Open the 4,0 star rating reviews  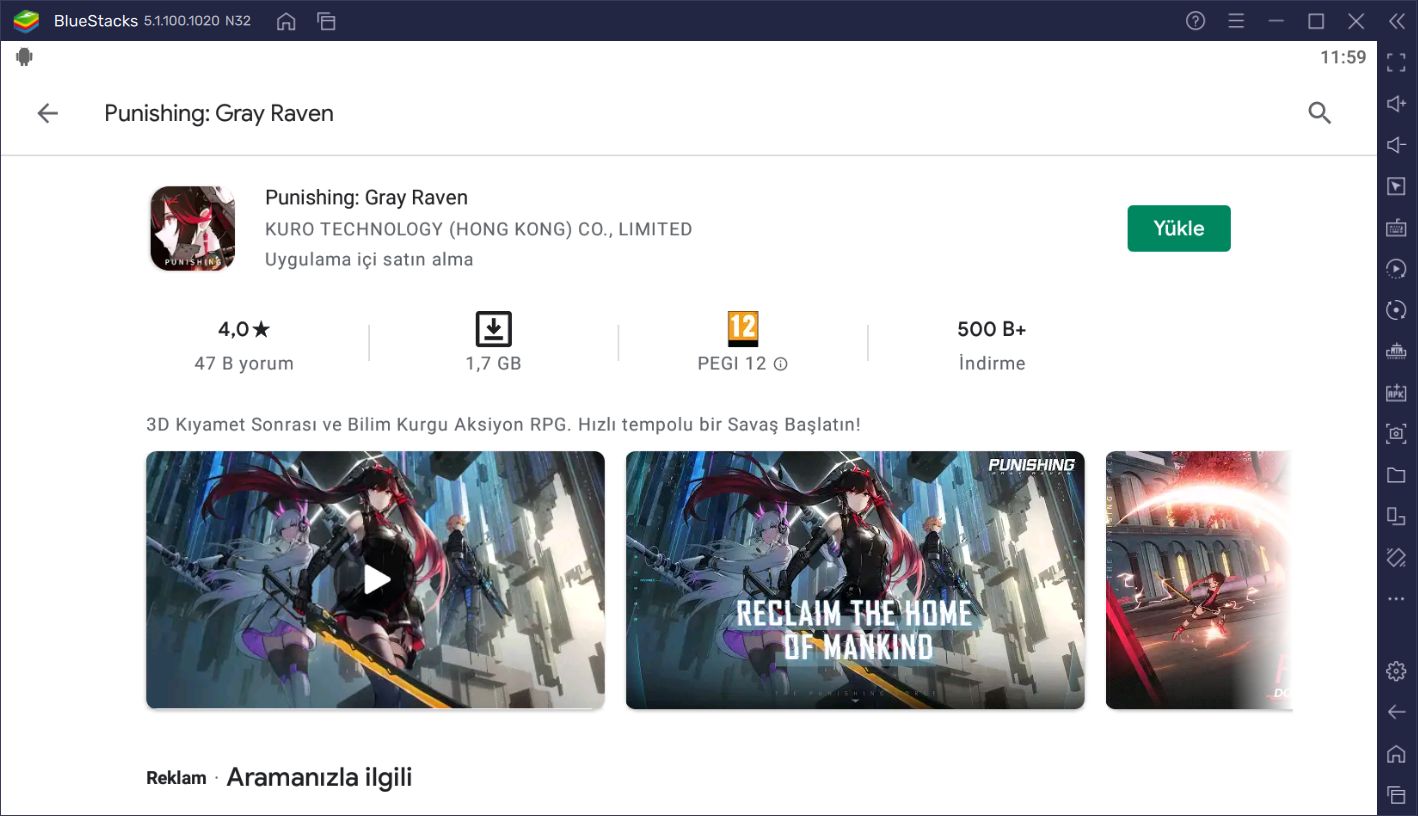pyautogui.click(x=244, y=329)
